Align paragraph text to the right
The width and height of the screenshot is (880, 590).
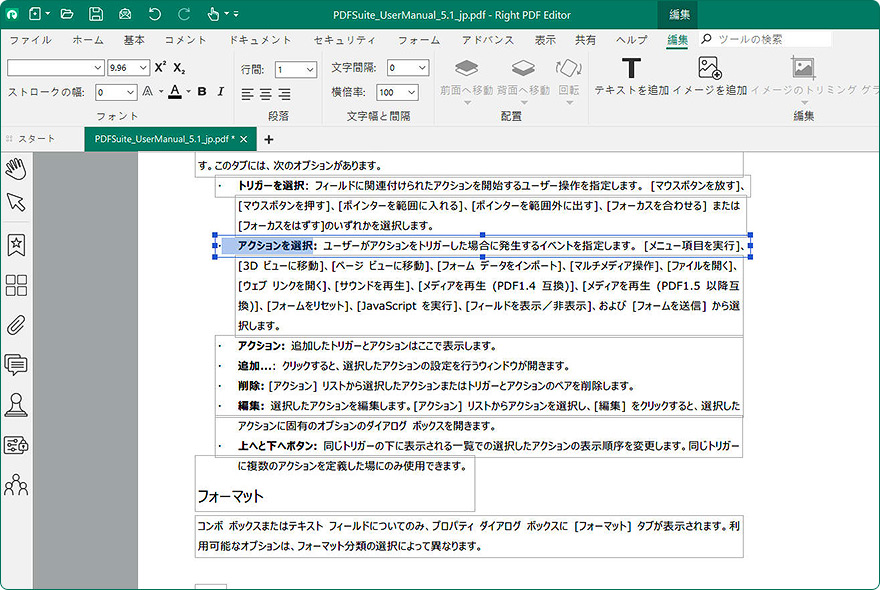point(285,94)
